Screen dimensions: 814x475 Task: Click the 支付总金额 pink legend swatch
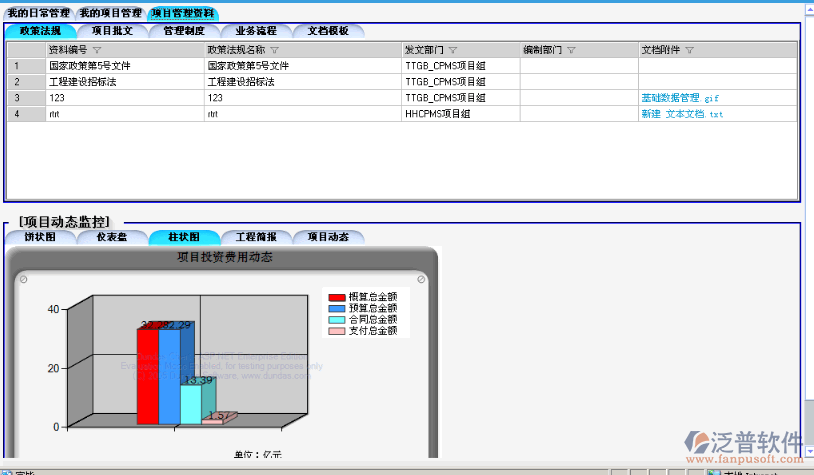coord(337,331)
